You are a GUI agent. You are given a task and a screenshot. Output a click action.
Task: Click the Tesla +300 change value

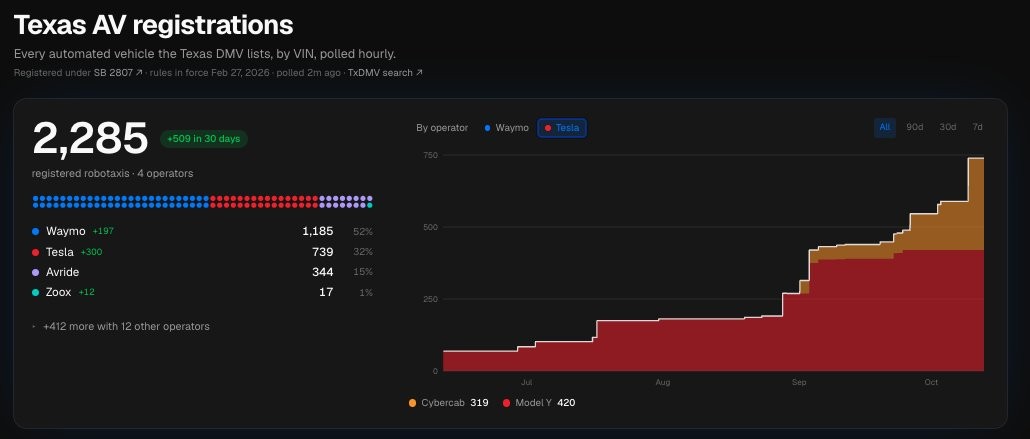91,252
